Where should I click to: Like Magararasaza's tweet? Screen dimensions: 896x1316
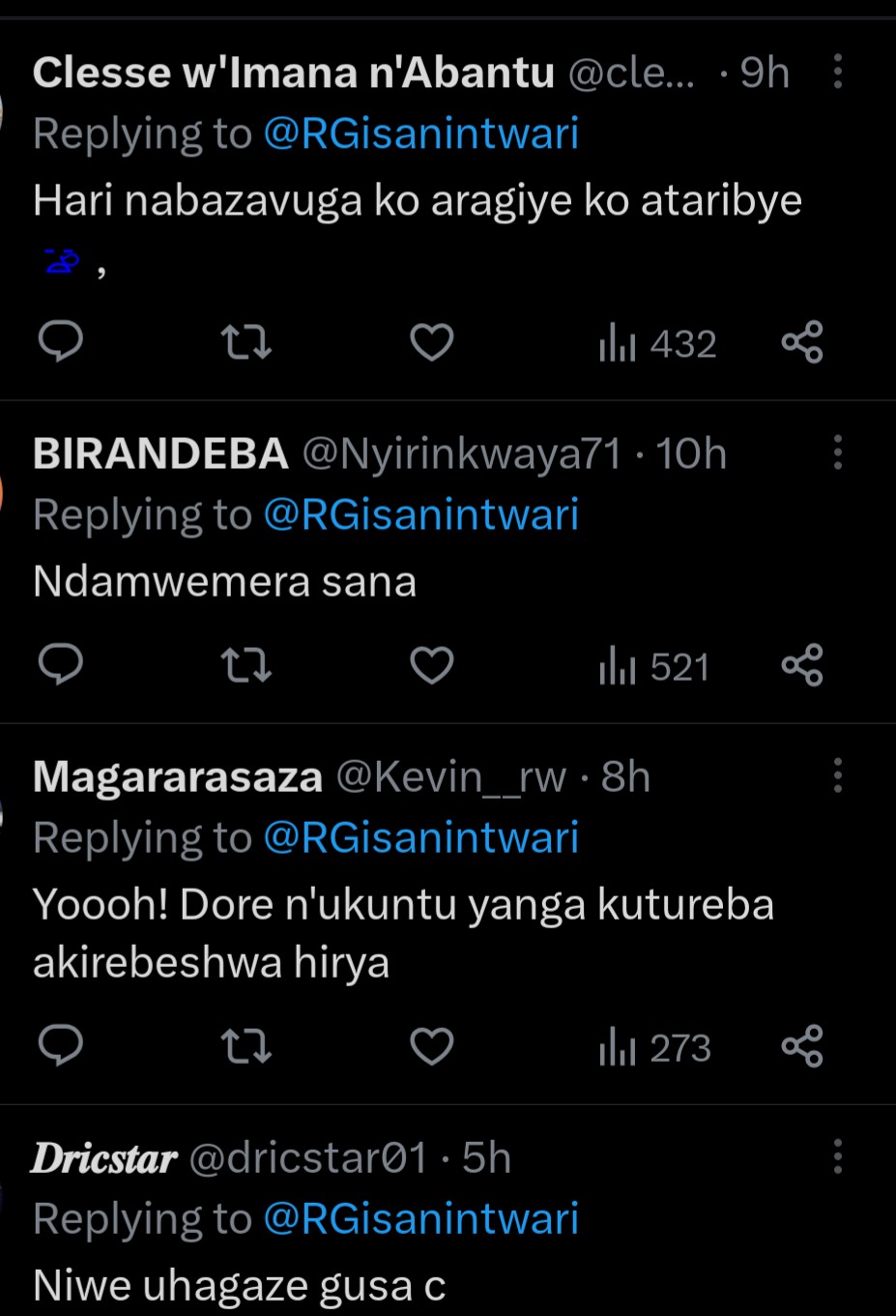click(x=431, y=1046)
